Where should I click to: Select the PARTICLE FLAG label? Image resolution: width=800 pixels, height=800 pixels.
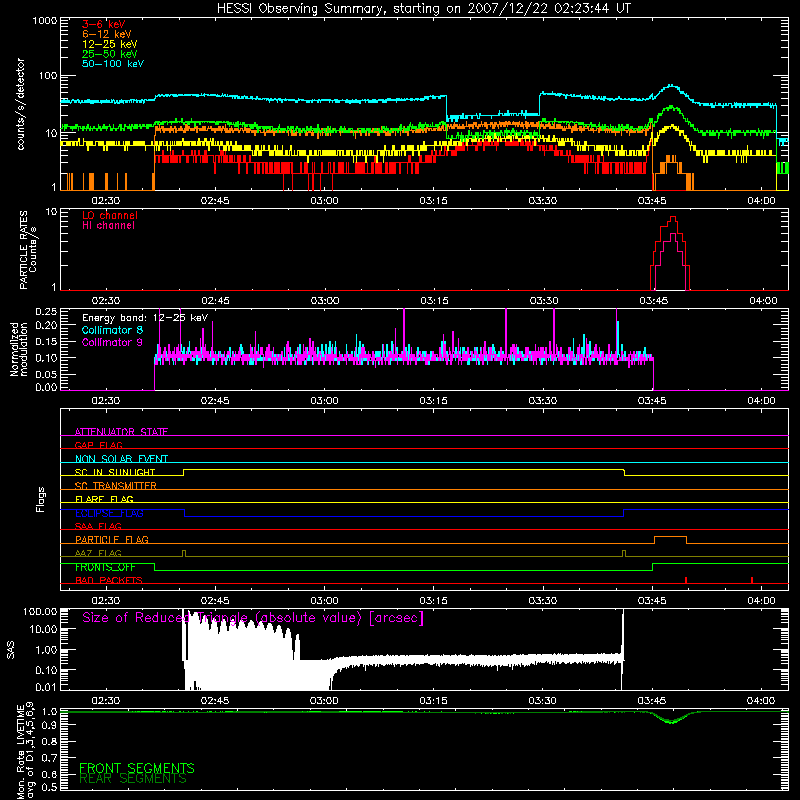coord(112,540)
